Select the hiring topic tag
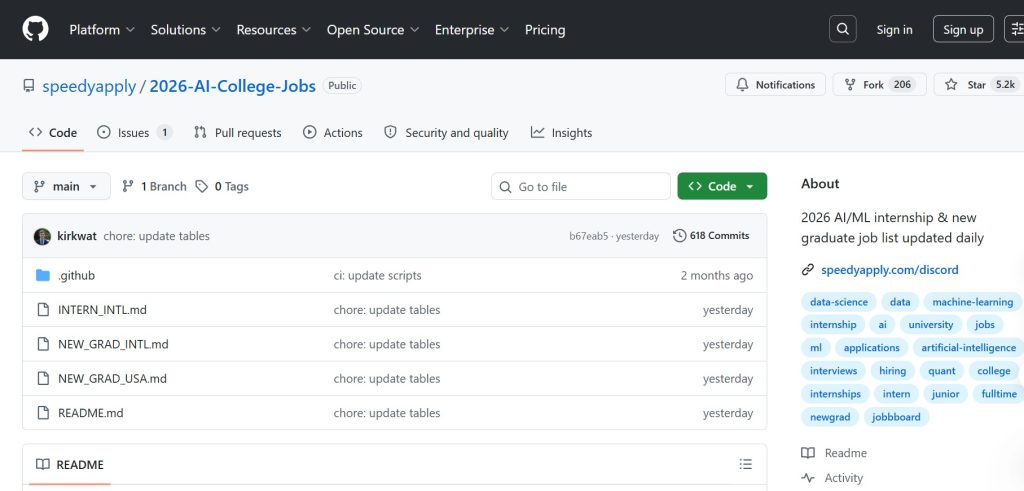 (x=892, y=371)
